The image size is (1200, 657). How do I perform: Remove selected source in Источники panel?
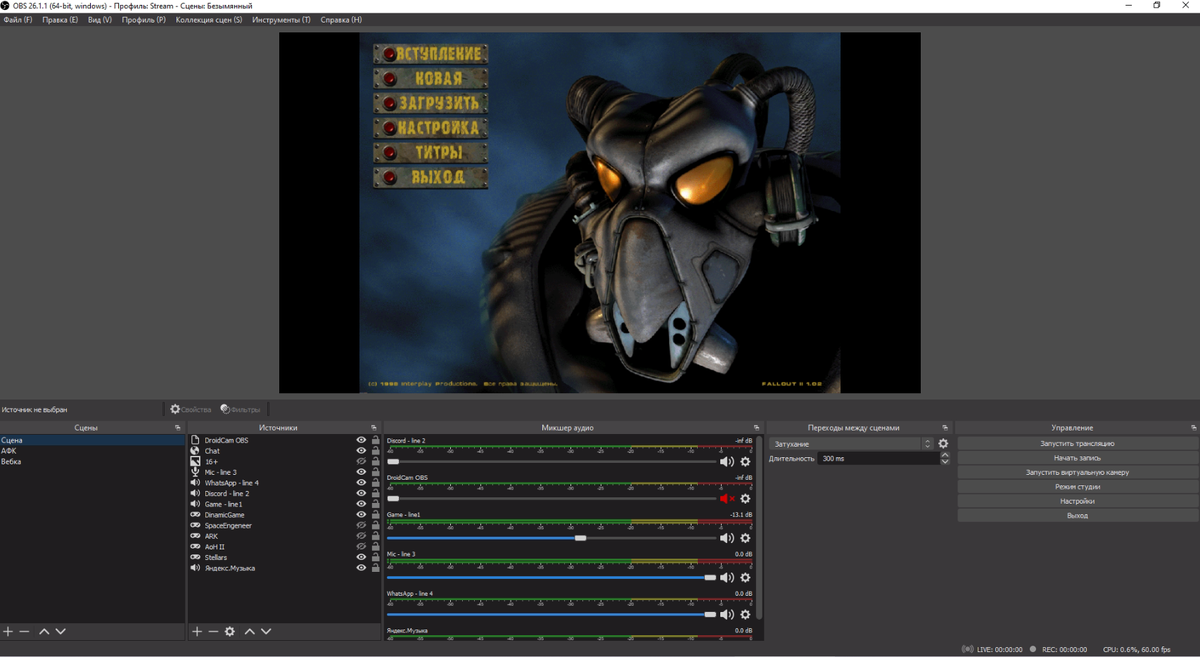point(213,632)
